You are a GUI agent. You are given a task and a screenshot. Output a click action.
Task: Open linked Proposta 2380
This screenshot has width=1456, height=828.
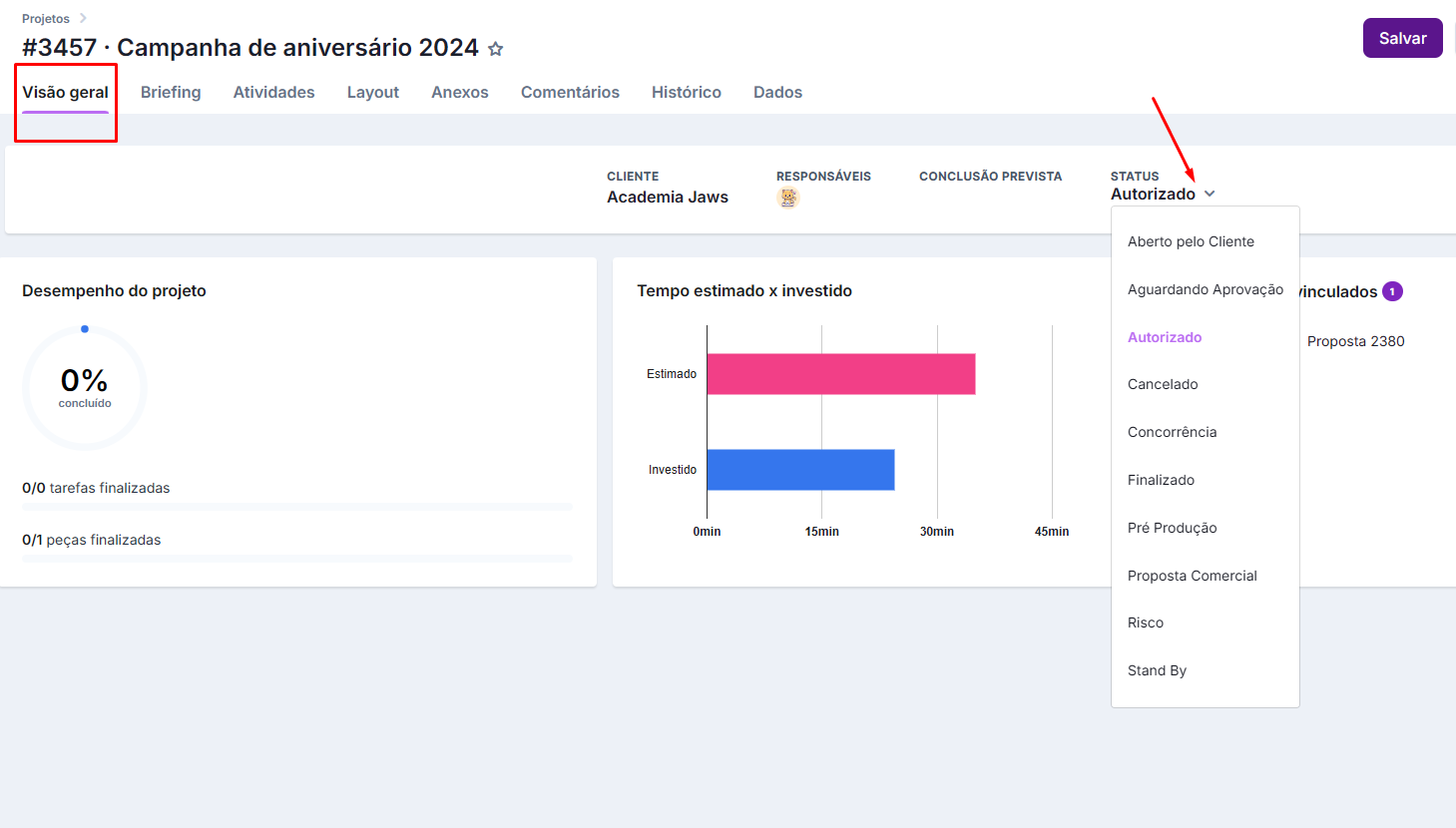pyautogui.click(x=1355, y=341)
